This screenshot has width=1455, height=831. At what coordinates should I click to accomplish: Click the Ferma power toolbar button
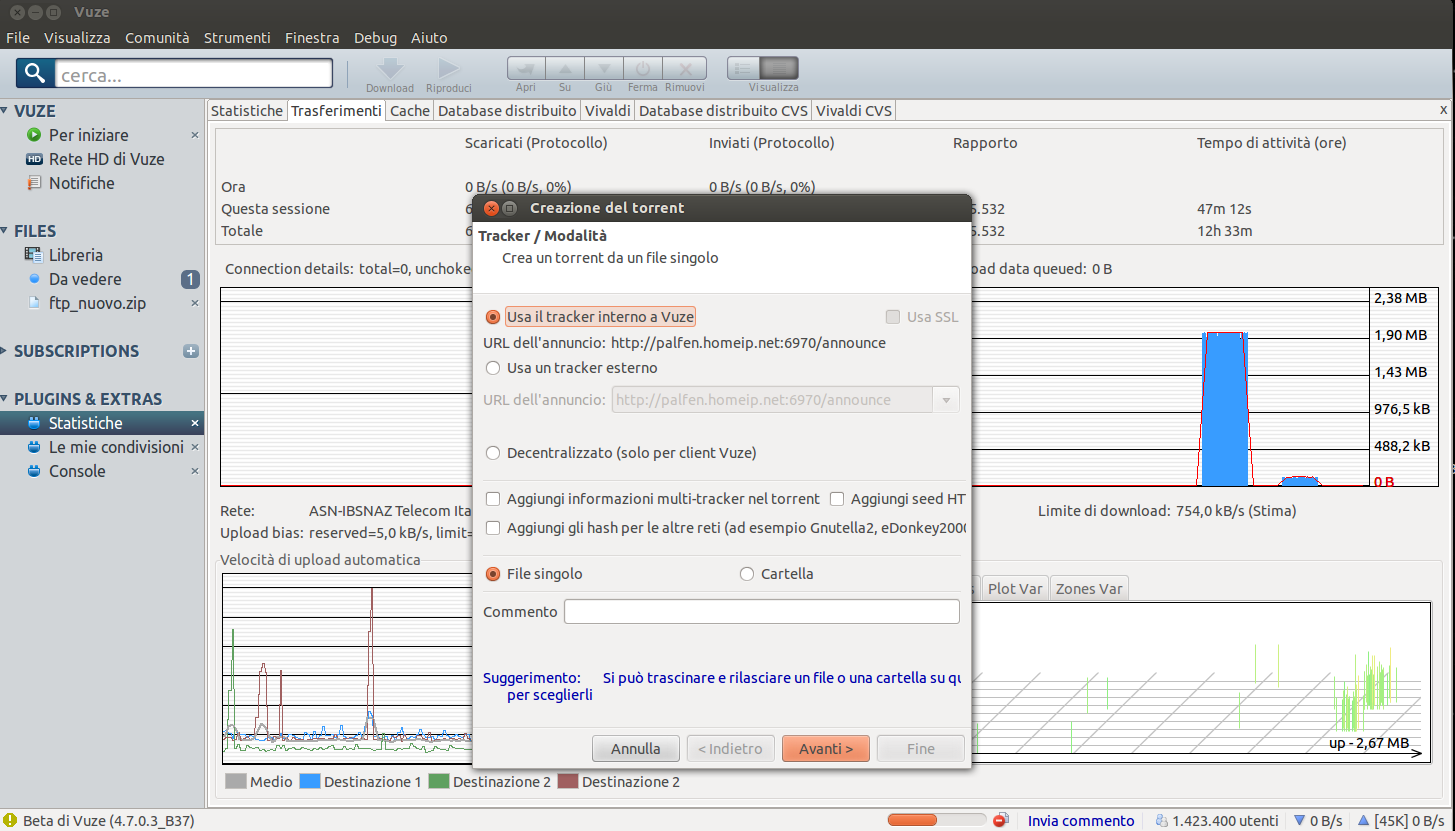pyautogui.click(x=643, y=68)
